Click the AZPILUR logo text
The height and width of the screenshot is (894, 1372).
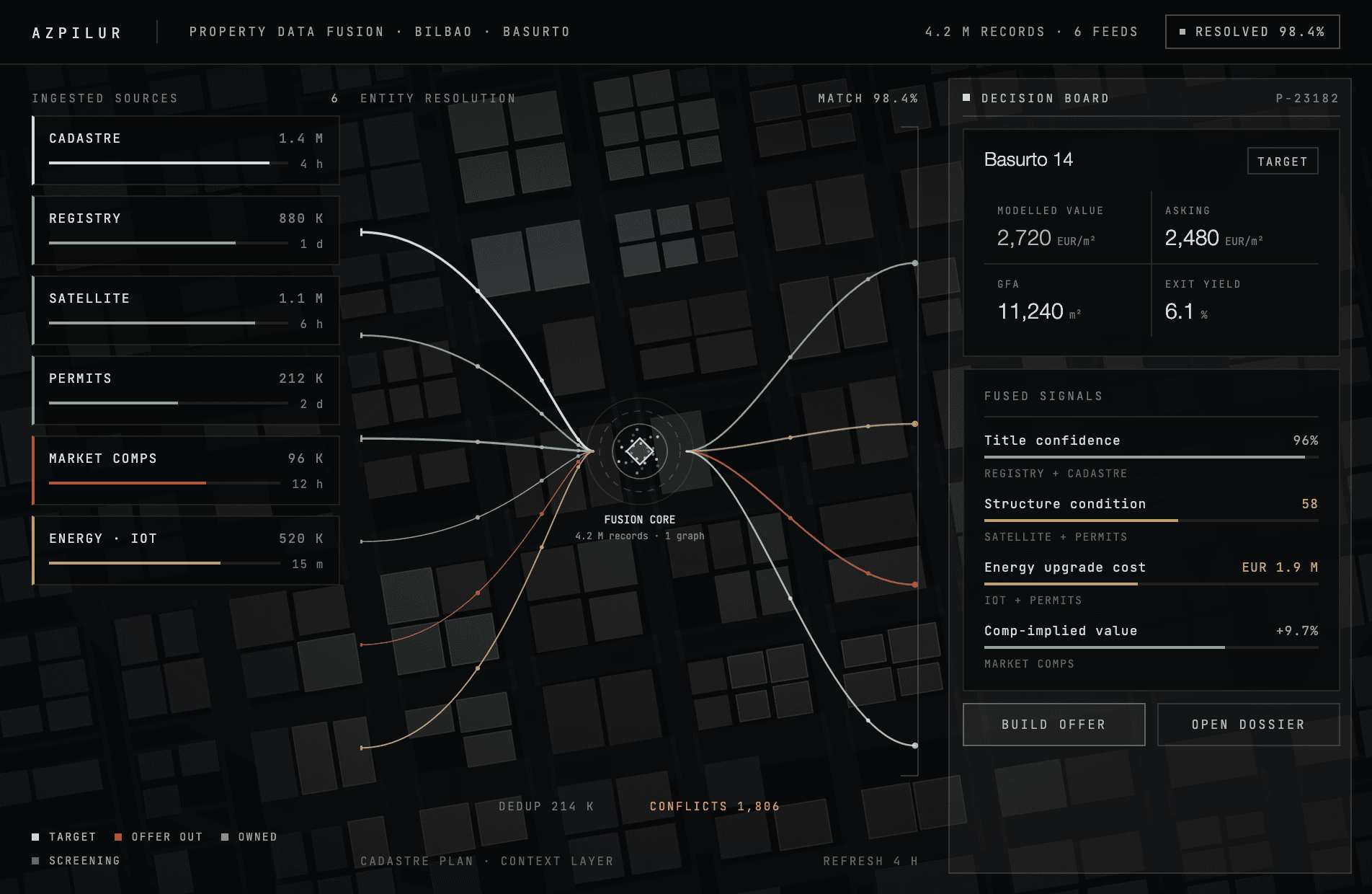pos(77,33)
